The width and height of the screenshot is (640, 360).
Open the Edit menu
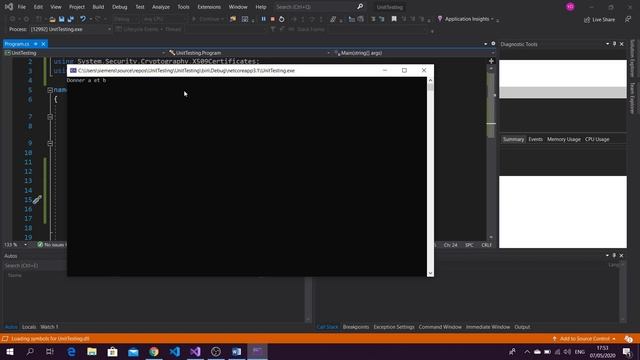[38, 7]
